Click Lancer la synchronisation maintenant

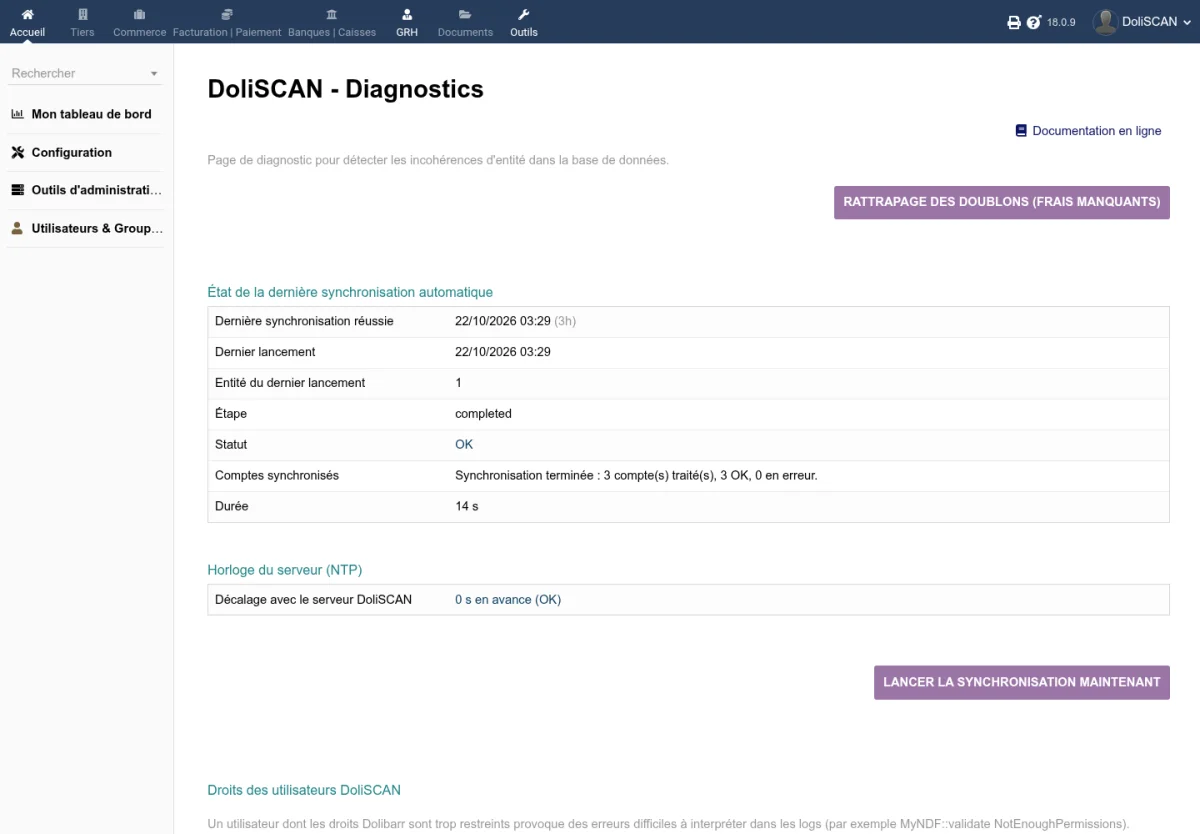(x=1022, y=682)
